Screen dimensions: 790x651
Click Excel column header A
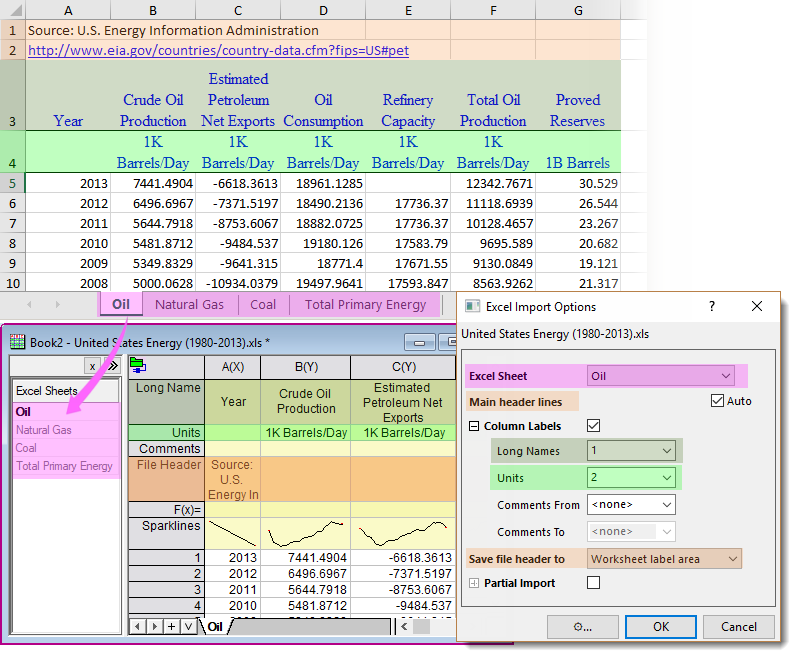point(68,11)
